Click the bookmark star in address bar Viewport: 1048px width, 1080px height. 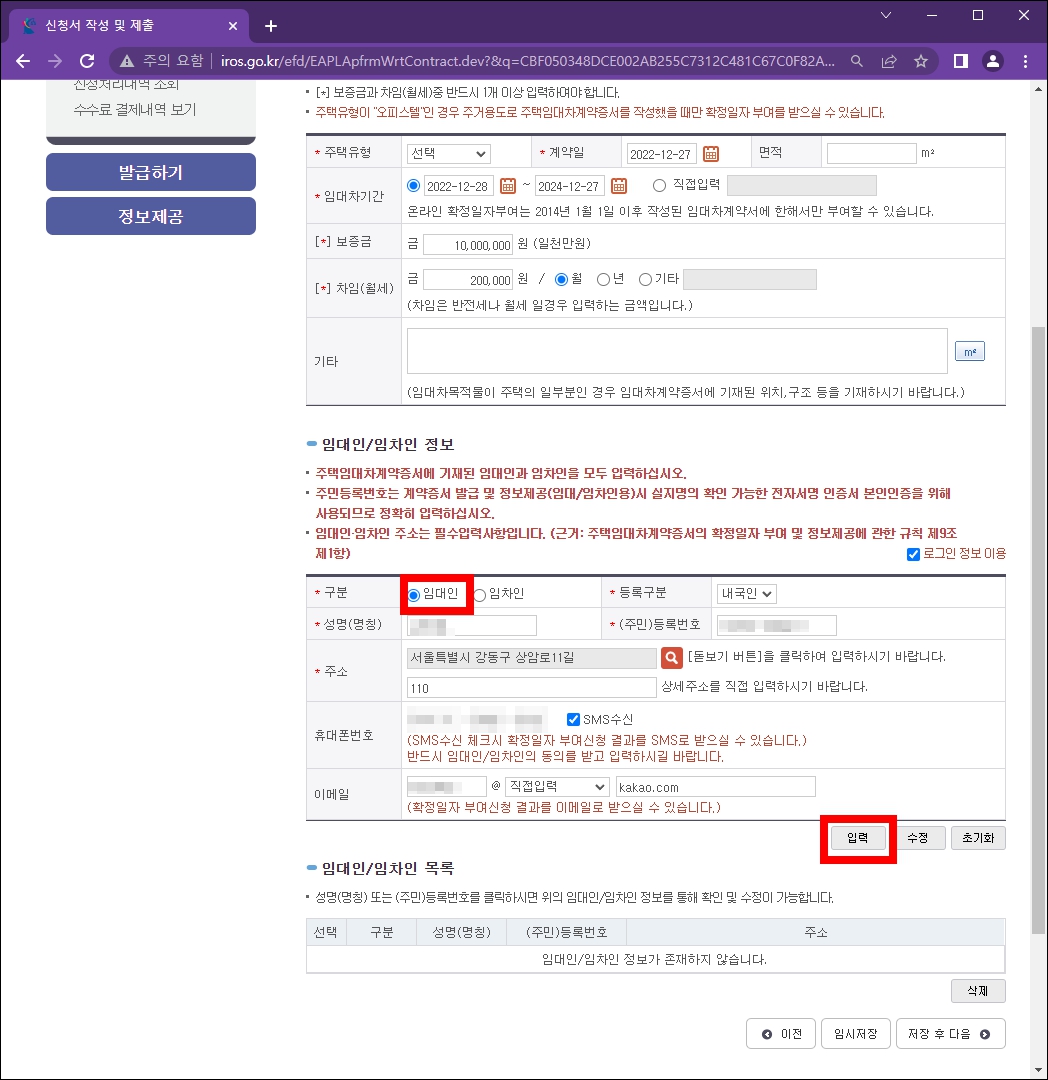click(921, 60)
